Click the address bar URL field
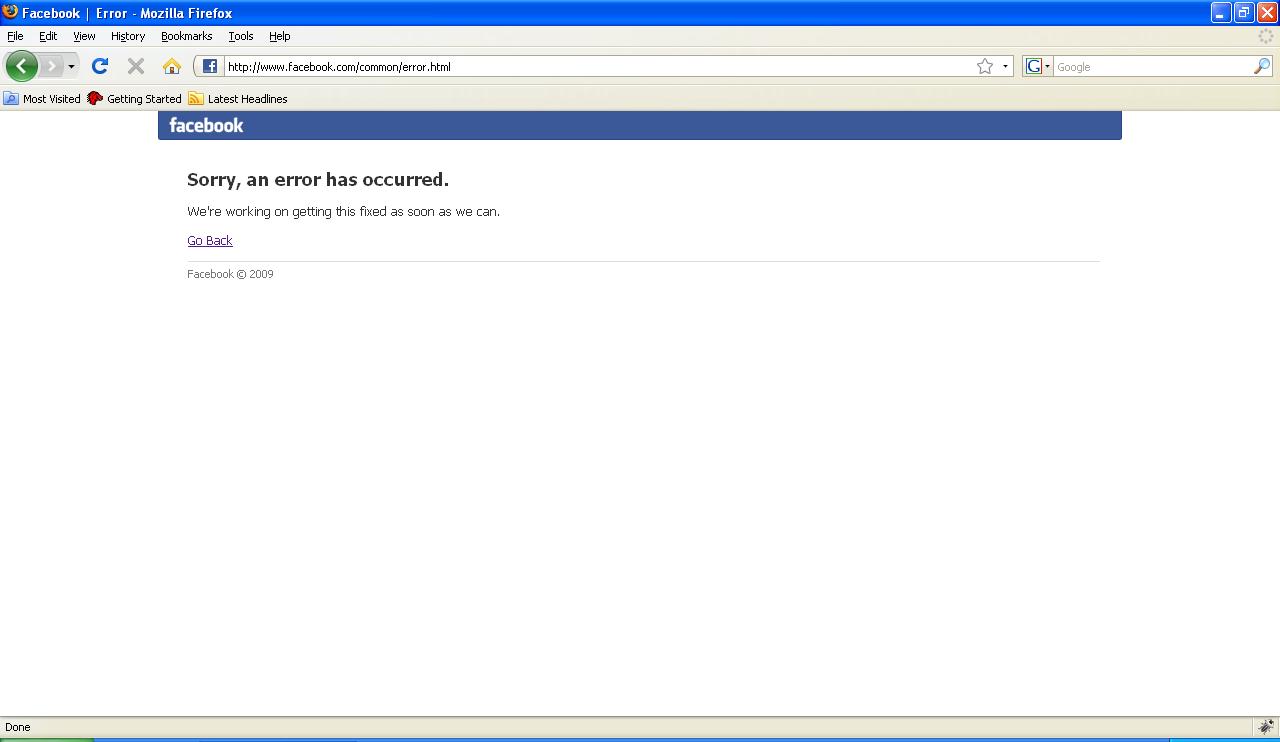 pyautogui.click(x=598, y=67)
